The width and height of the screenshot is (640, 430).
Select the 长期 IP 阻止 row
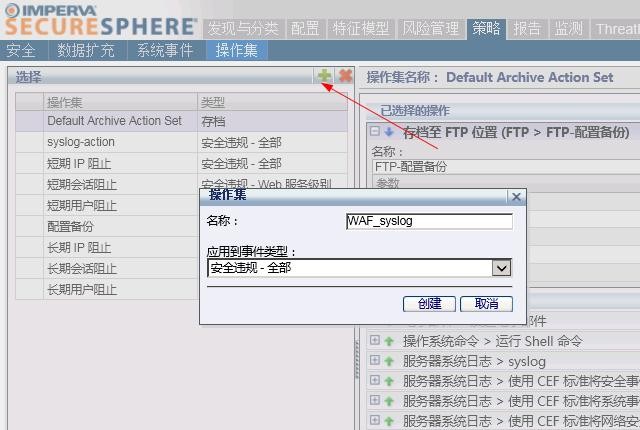107,247
